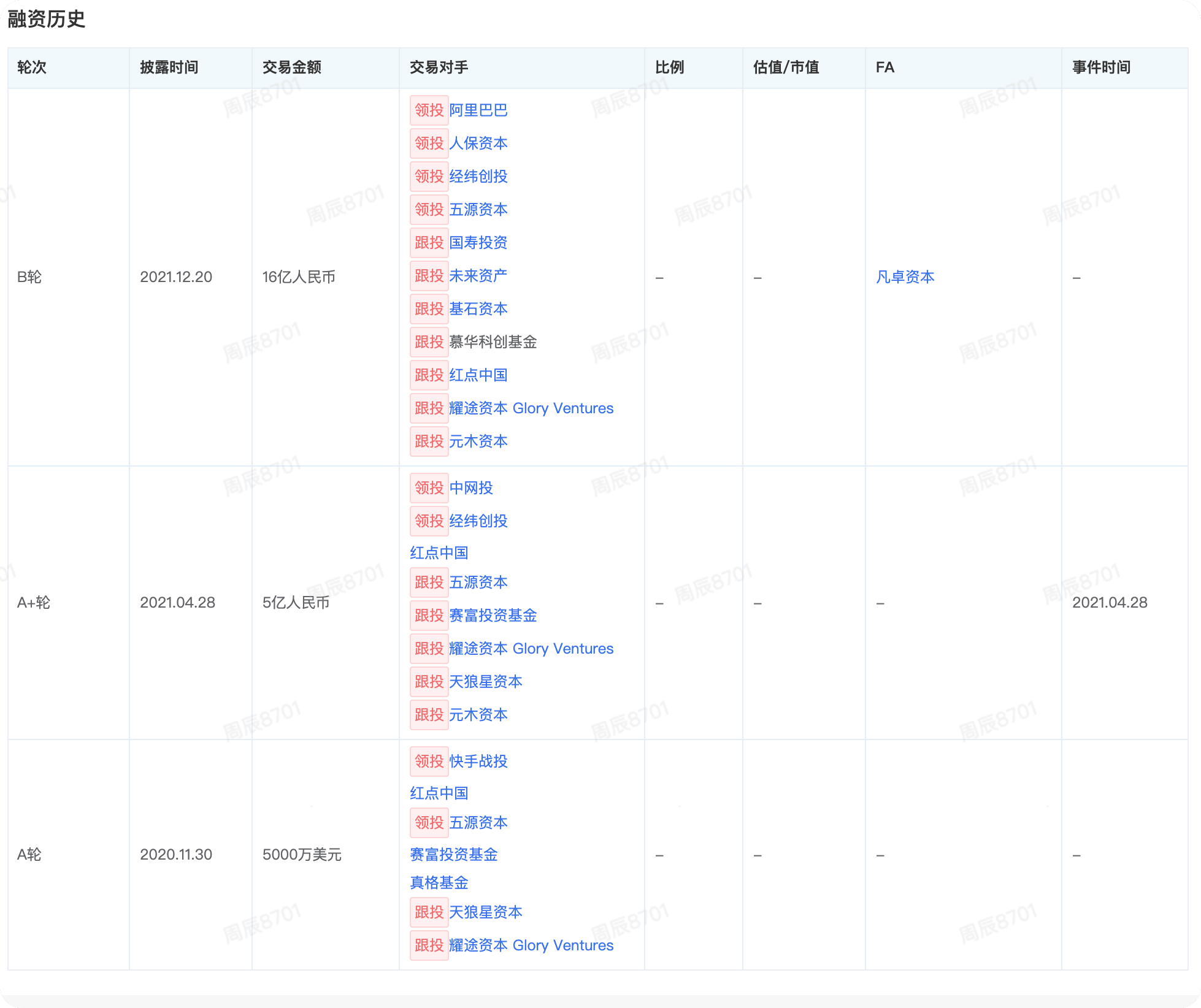Click 耀途资本 Glory Ventures in A+轮 row
The width and height of the screenshot is (1201, 1008).
[x=531, y=649]
